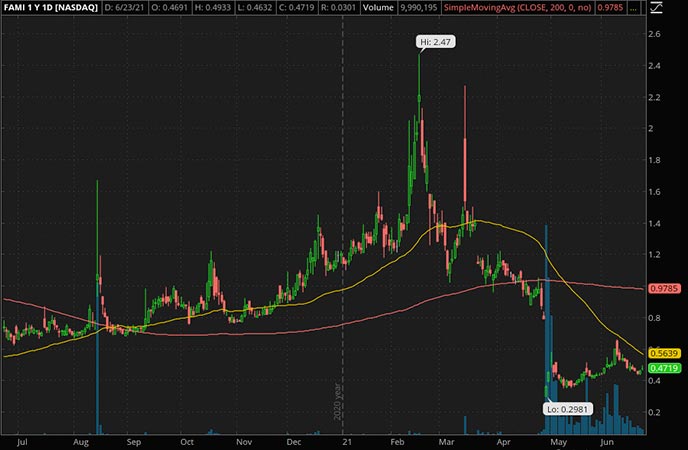Click the Jul label on time axis
This screenshot has height=450, width=688.
pyautogui.click(x=22, y=439)
